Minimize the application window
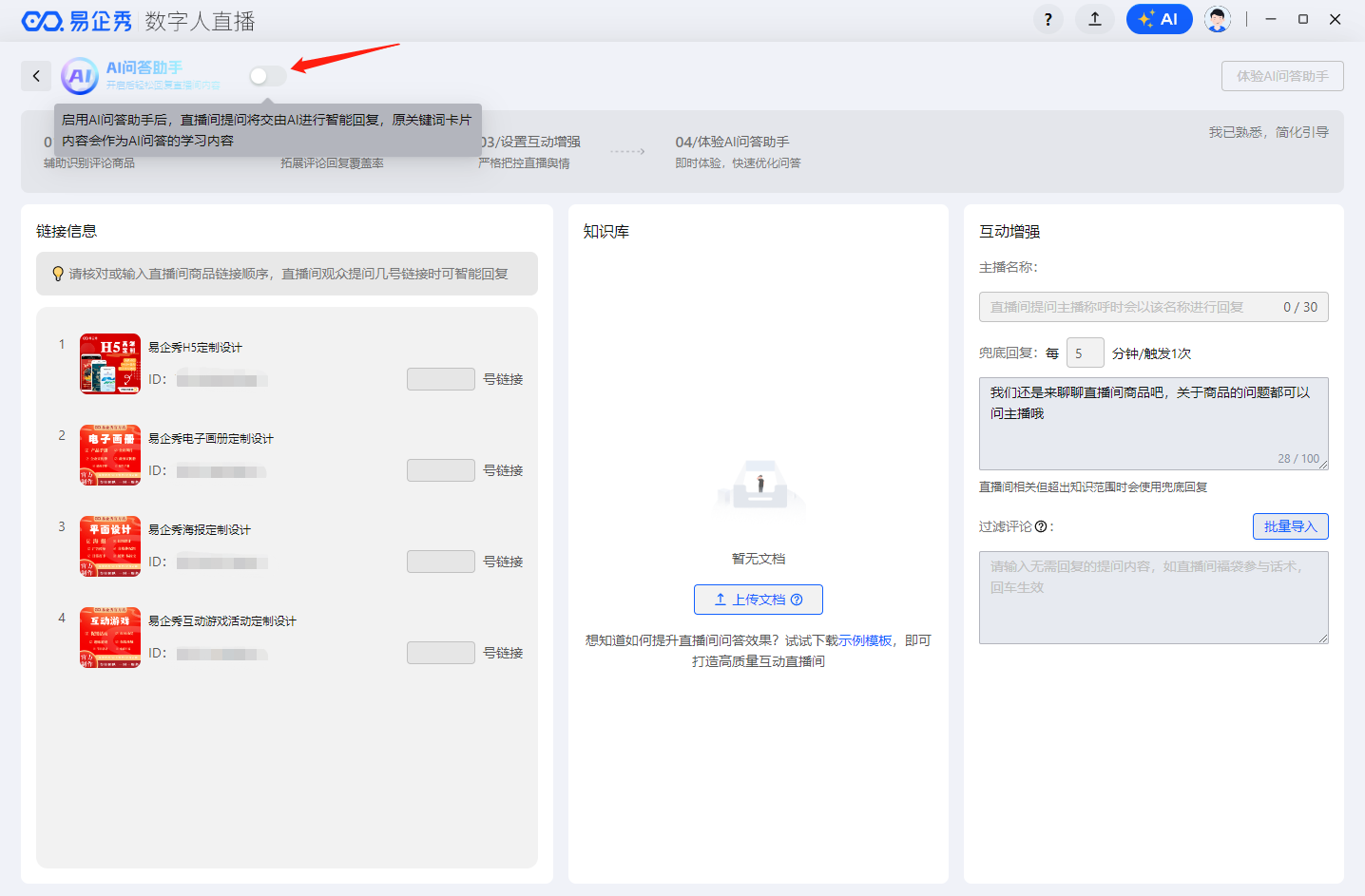 (1271, 19)
